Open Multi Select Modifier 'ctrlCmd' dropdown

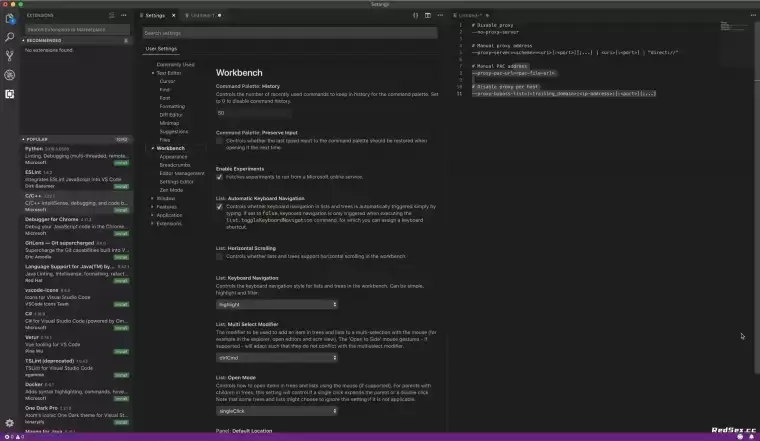276,358
